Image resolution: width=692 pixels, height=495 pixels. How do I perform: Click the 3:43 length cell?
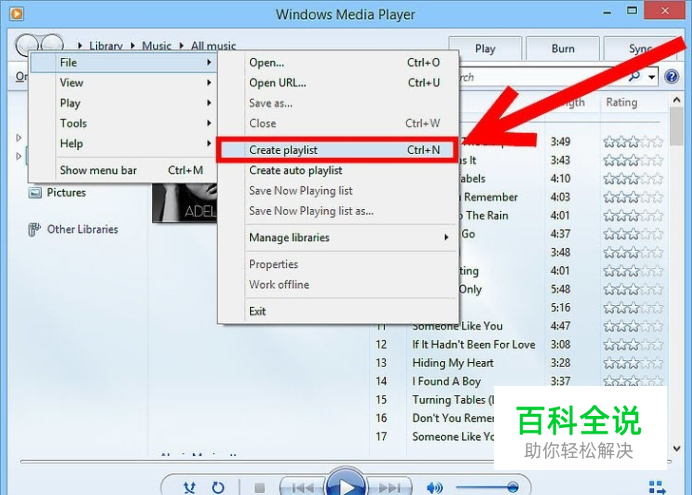point(560,160)
